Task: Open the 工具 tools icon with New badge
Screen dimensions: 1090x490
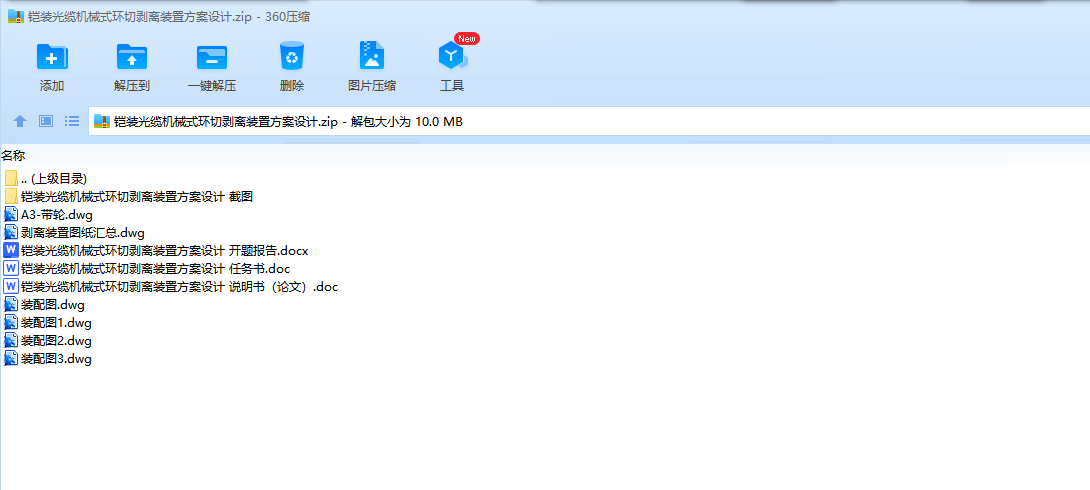Action: tap(452, 56)
